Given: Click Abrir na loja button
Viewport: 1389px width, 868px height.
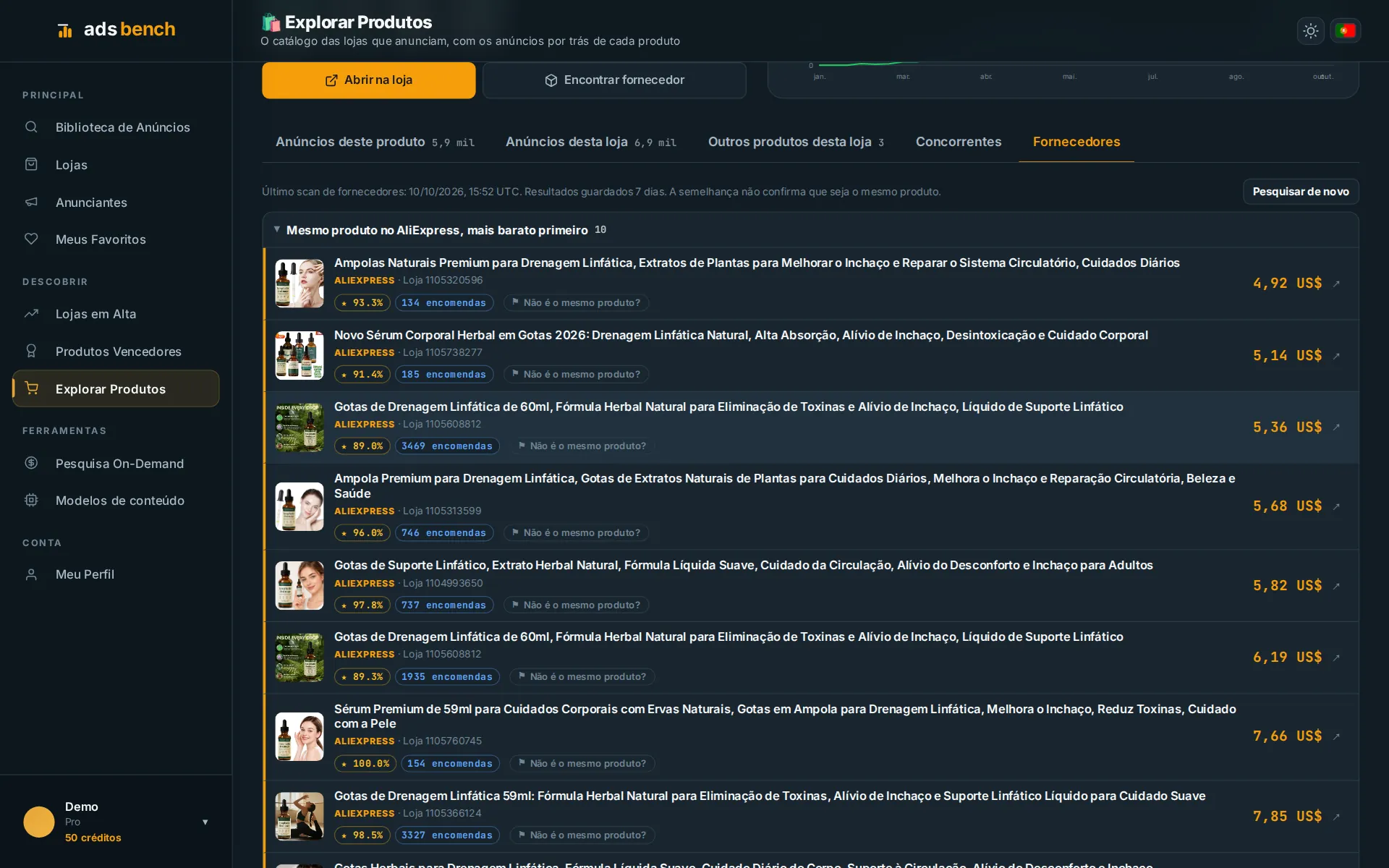Looking at the screenshot, I should 369,80.
